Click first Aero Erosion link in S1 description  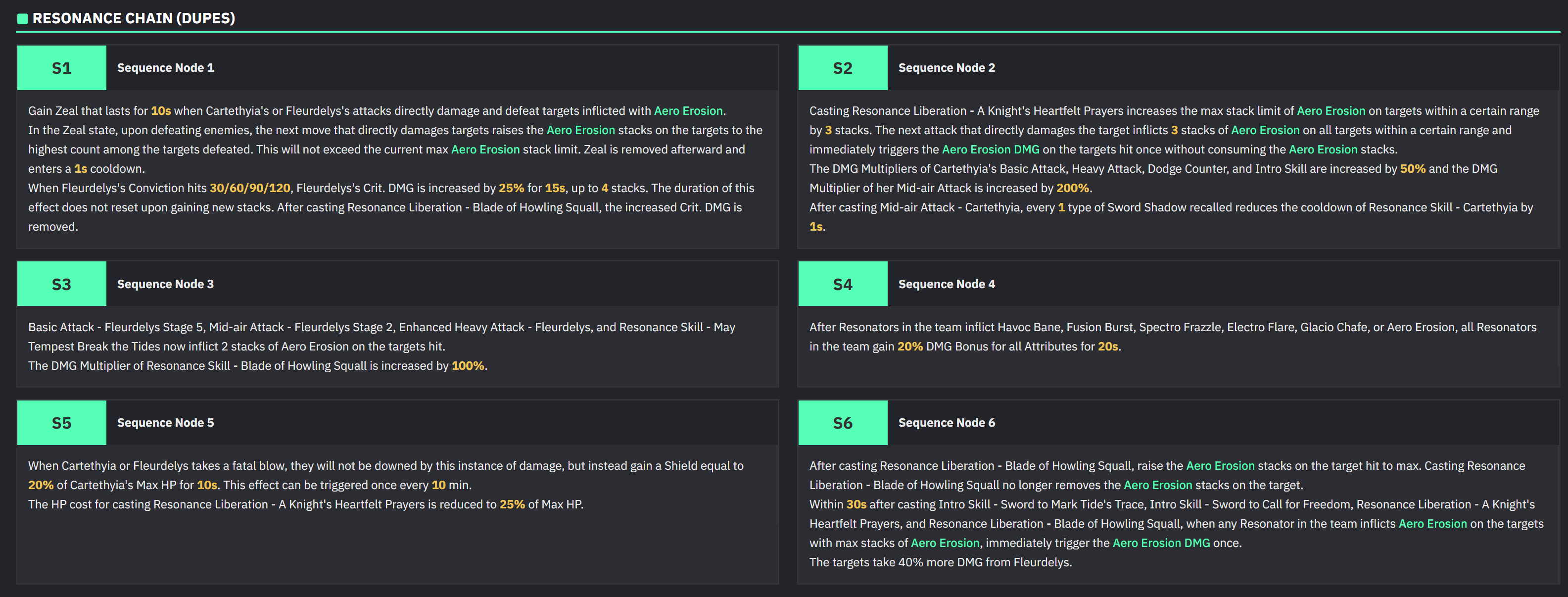point(688,111)
